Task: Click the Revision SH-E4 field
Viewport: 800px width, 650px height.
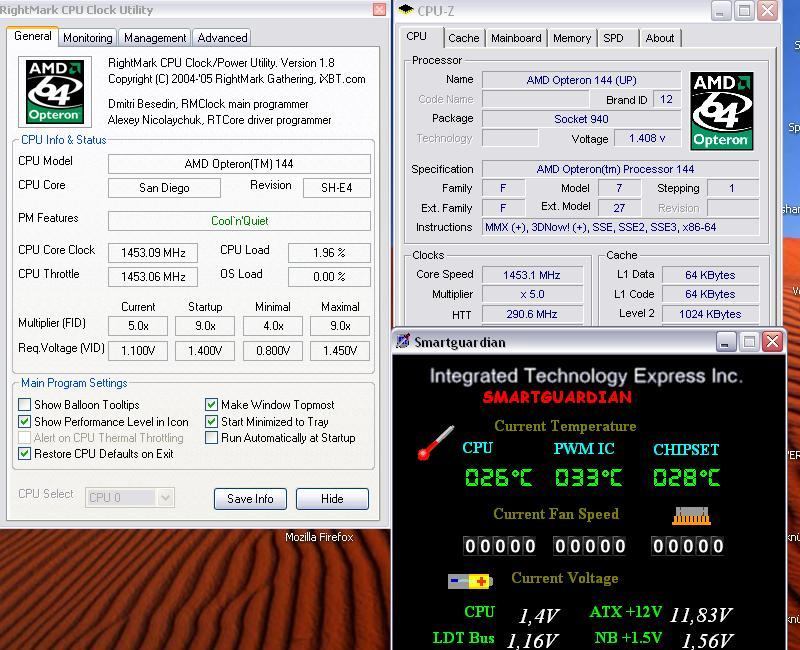Action: tap(337, 188)
